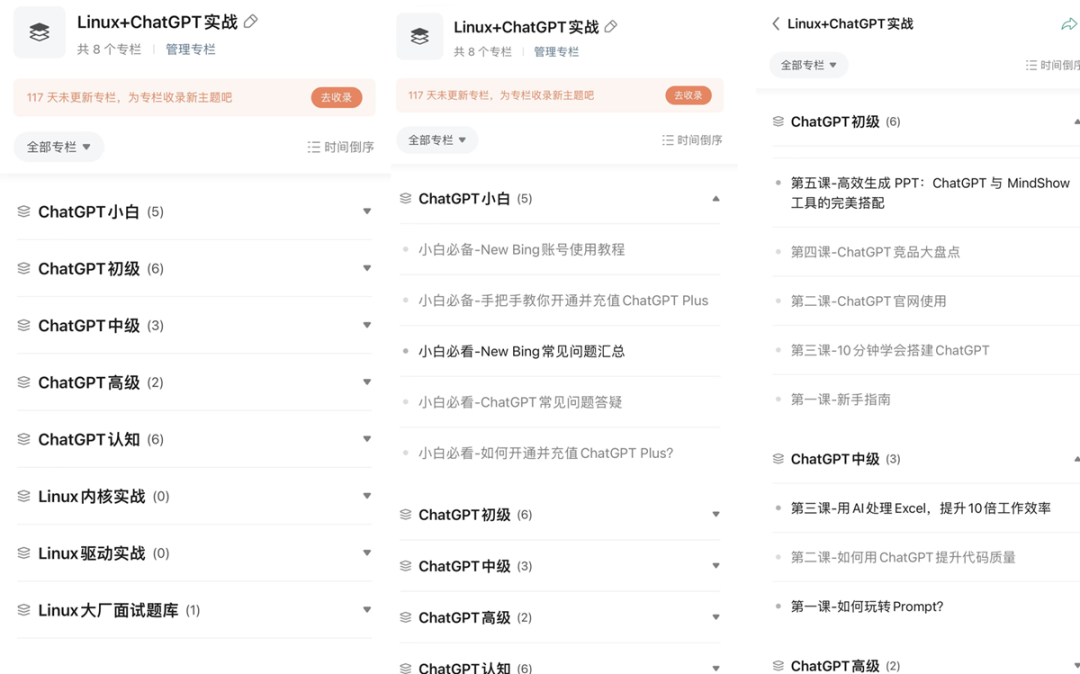This screenshot has height=674, width=1080.
Task: Click the stacked layers avatar in left panel
Action: coord(39,32)
